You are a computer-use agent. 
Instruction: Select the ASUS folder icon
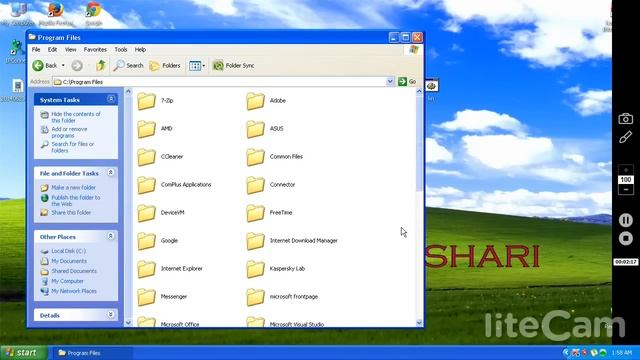click(256, 129)
